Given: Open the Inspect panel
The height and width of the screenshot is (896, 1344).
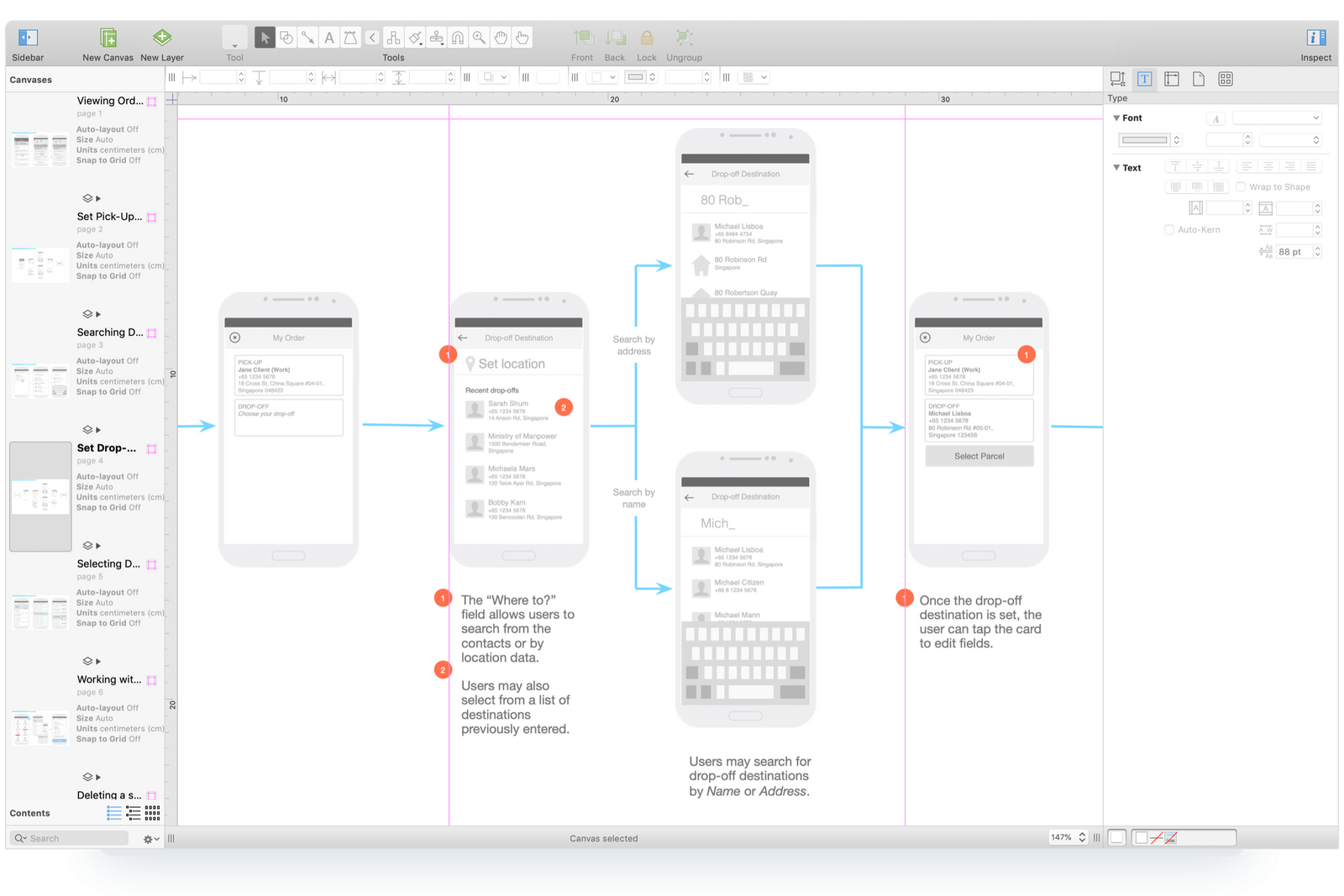Looking at the screenshot, I should pyautogui.click(x=1316, y=38).
